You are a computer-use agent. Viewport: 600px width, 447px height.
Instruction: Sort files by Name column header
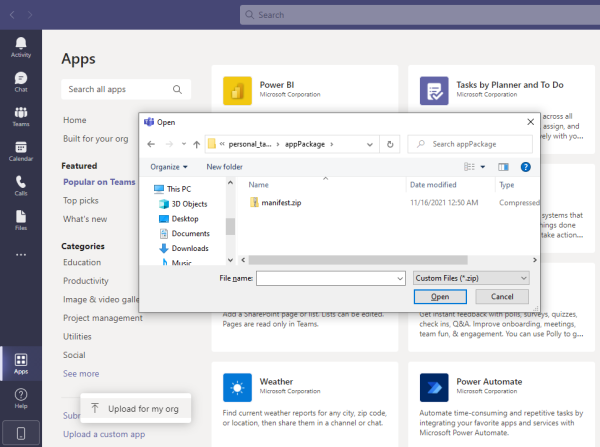tap(259, 185)
